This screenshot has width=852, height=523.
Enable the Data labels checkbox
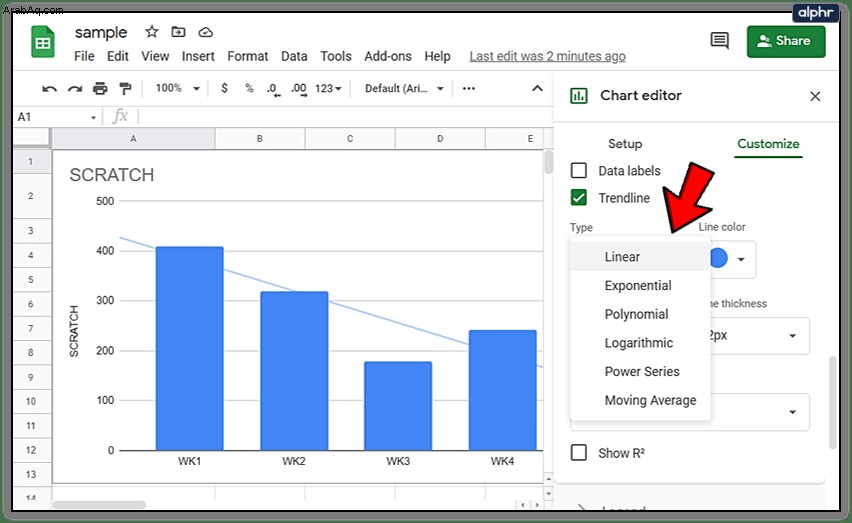click(579, 171)
